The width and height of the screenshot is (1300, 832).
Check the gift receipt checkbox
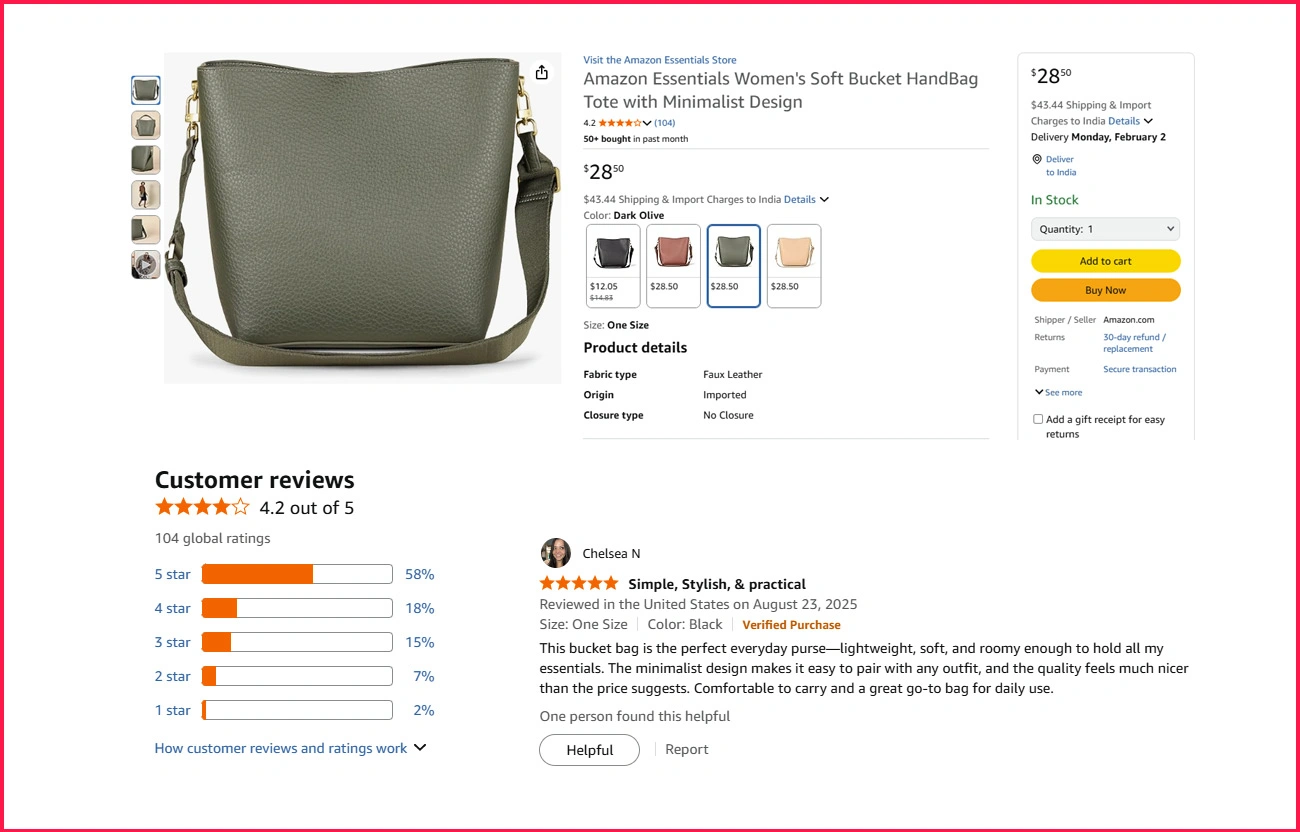tap(1038, 420)
